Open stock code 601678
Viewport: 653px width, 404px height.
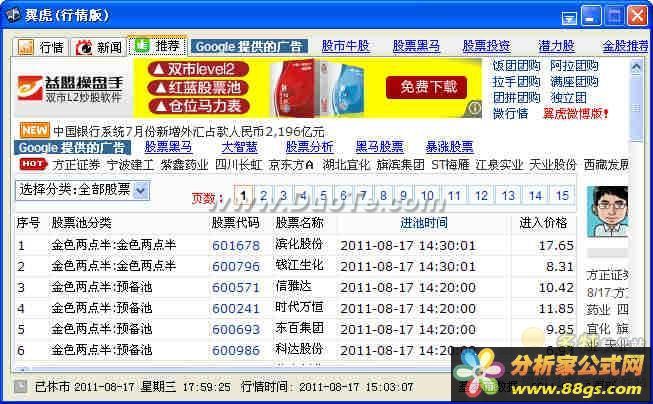pos(236,246)
